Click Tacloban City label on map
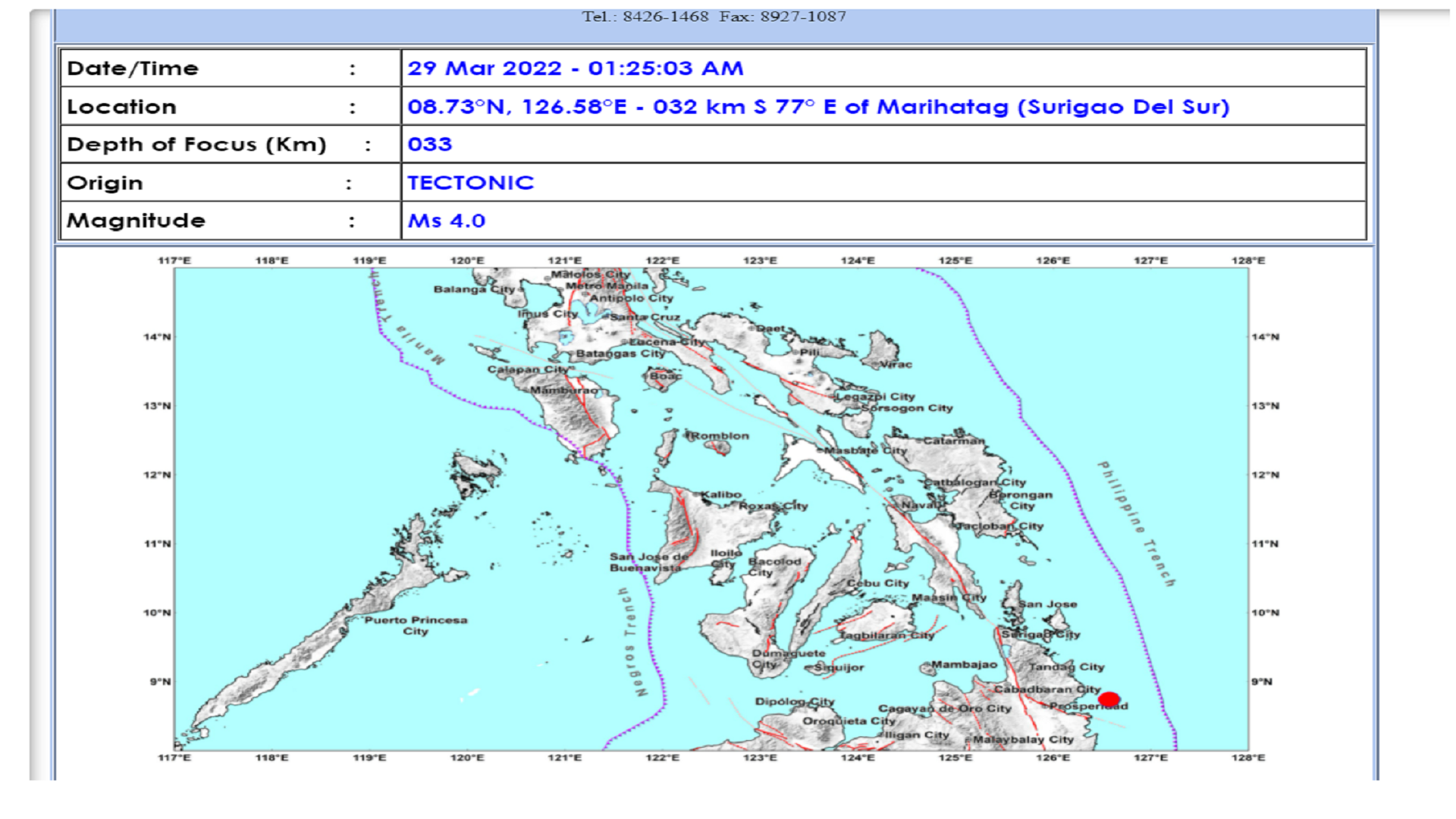The height and width of the screenshot is (819, 1456). [999, 526]
